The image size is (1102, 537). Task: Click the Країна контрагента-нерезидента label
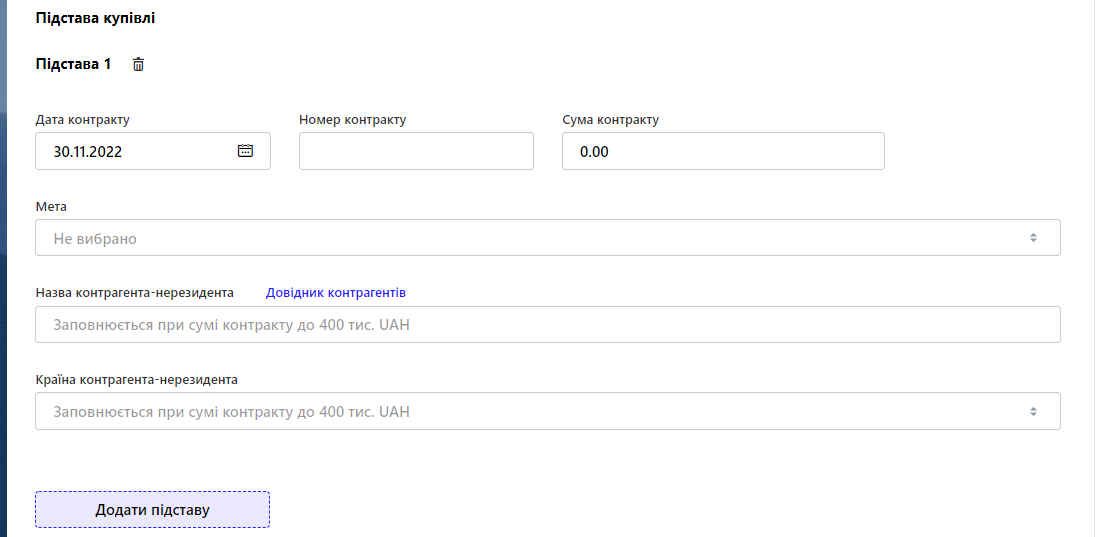coord(137,380)
